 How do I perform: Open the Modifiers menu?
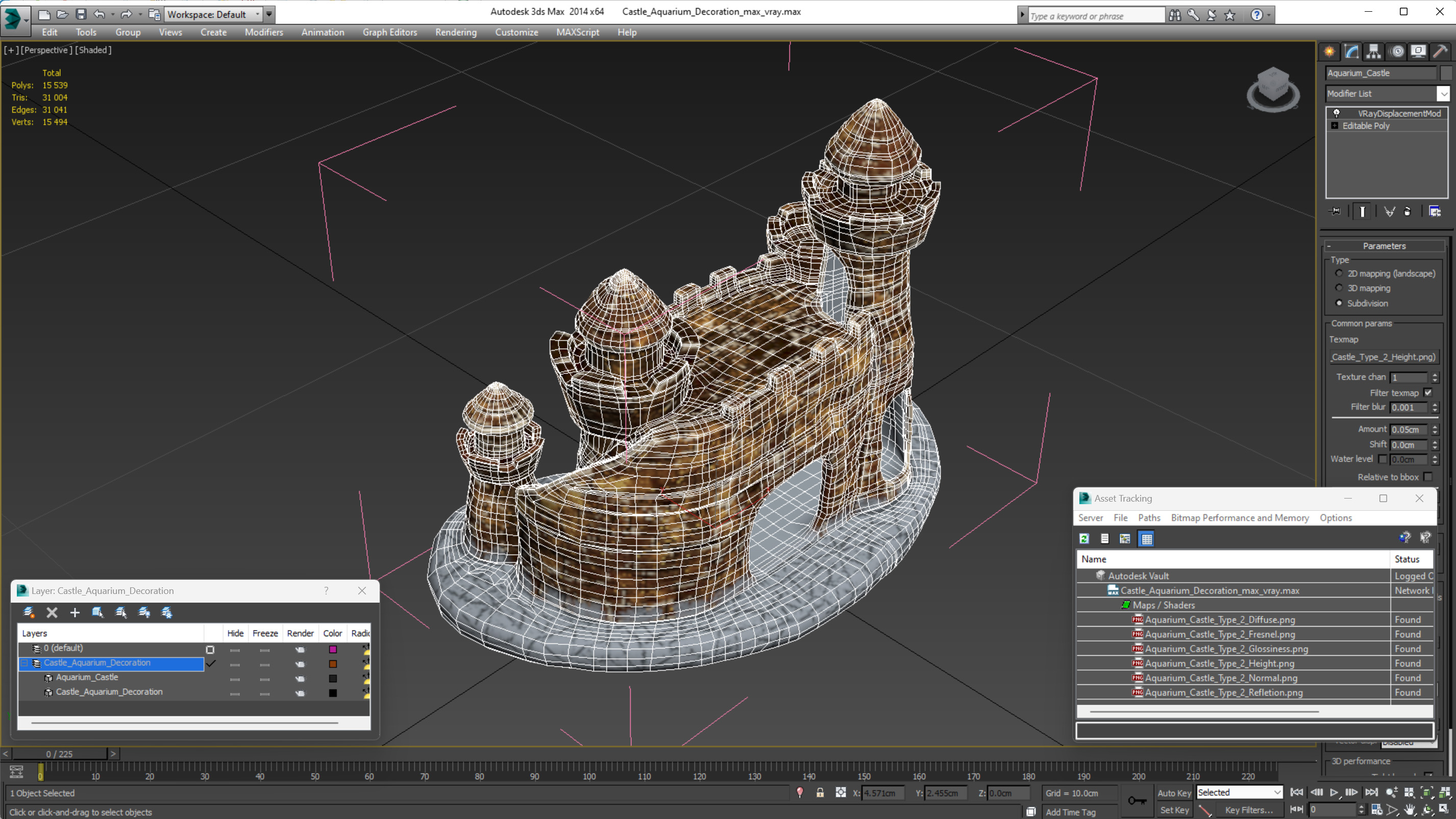(264, 32)
